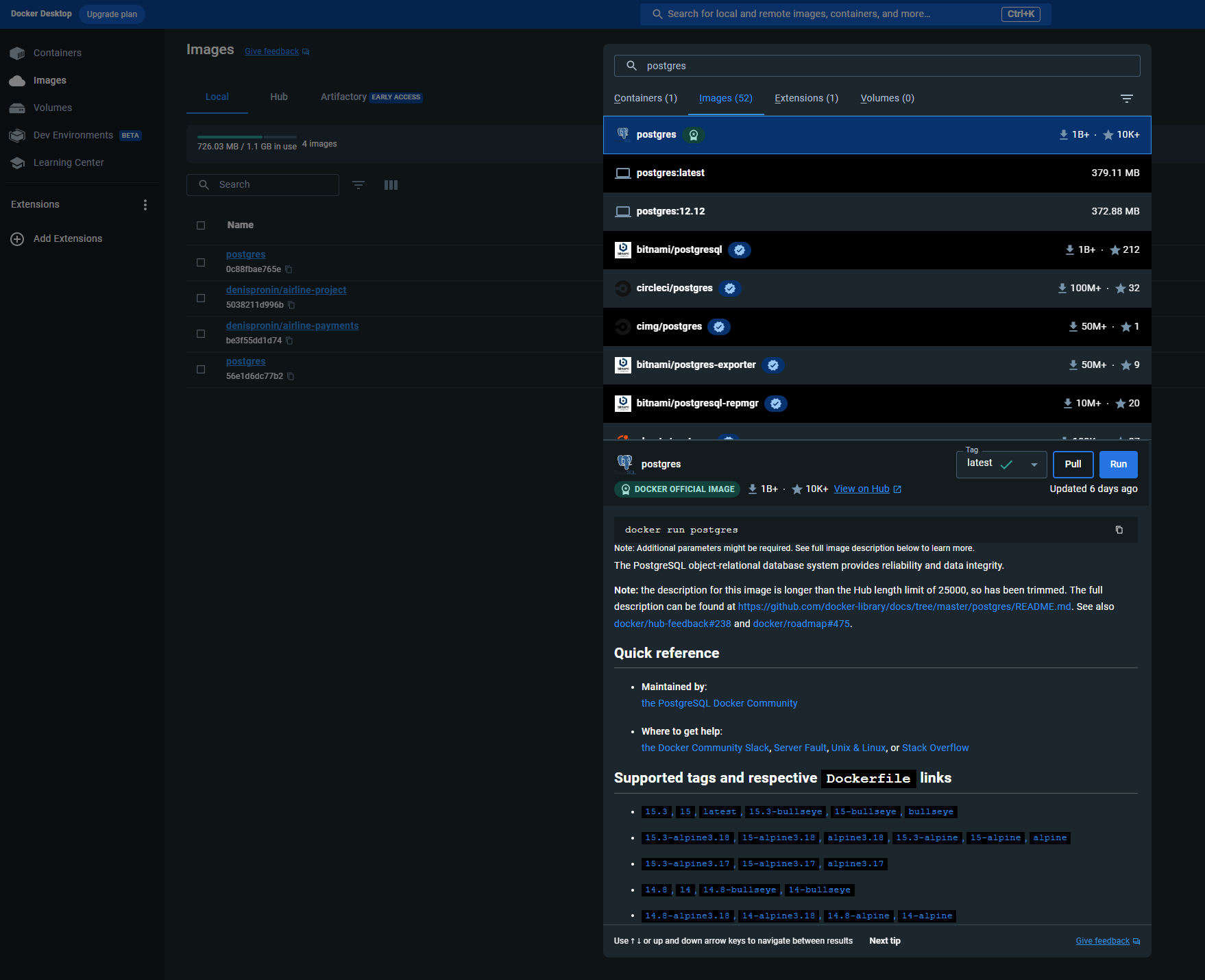Open the Learning Center icon in sidebar
The image size is (1205, 980).
(17, 163)
